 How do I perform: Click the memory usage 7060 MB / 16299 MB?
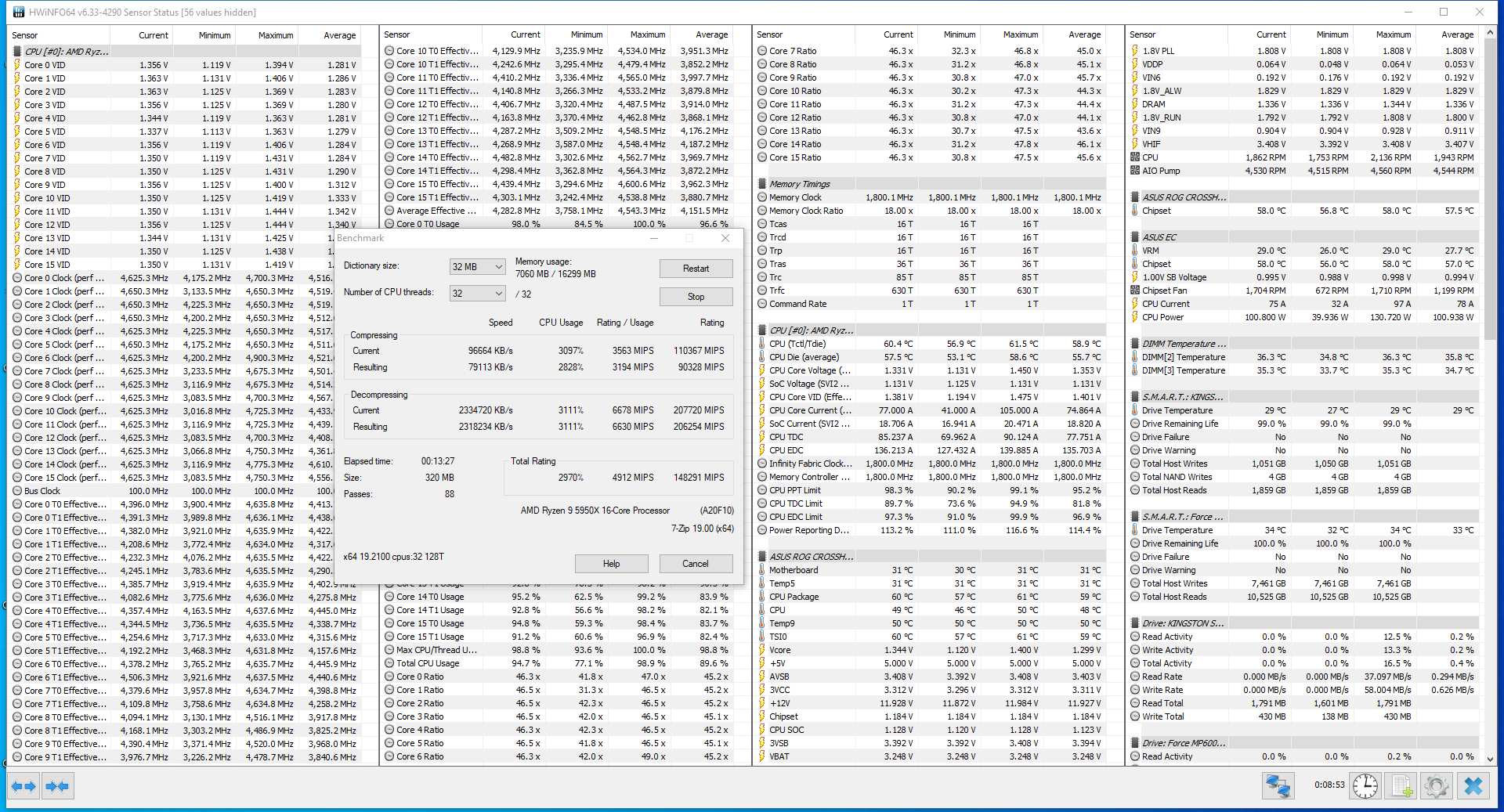tap(555, 274)
